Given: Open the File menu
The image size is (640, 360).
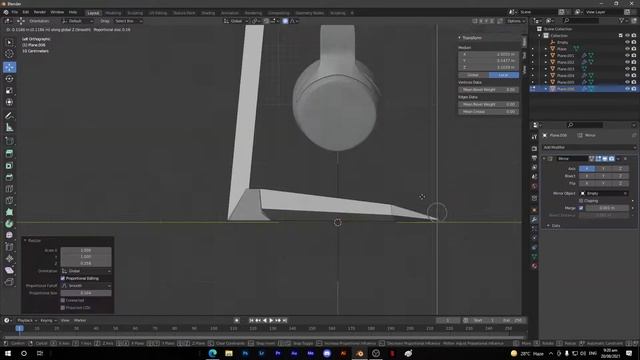Looking at the screenshot, I should point(14,12).
